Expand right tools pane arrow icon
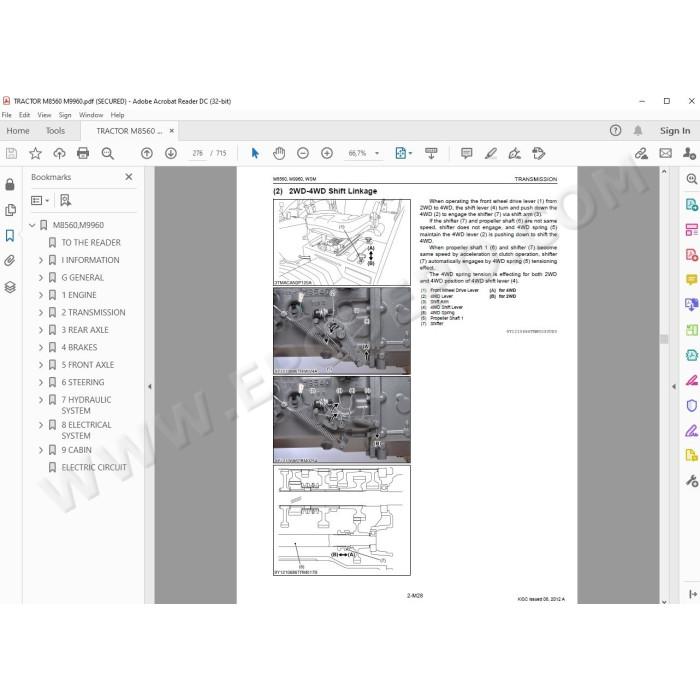 pos(692,594)
